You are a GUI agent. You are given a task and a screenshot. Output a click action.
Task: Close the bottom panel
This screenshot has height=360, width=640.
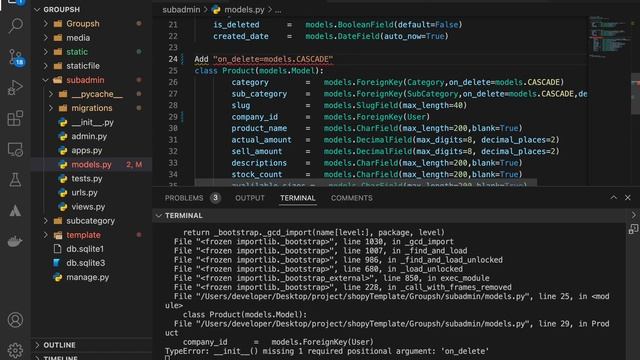coord(628,198)
